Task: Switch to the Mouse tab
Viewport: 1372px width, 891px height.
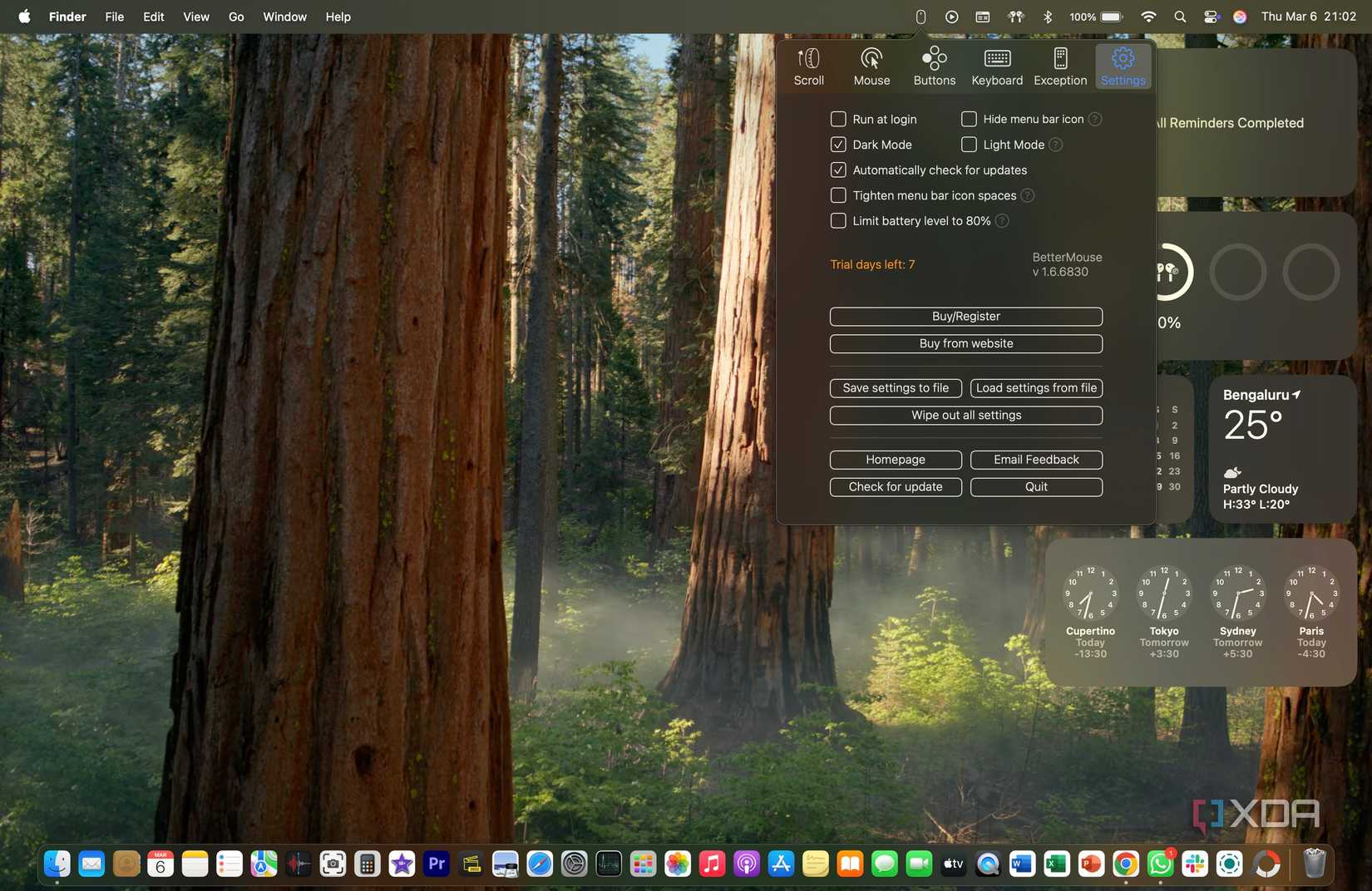Action: click(x=871, y=66)
